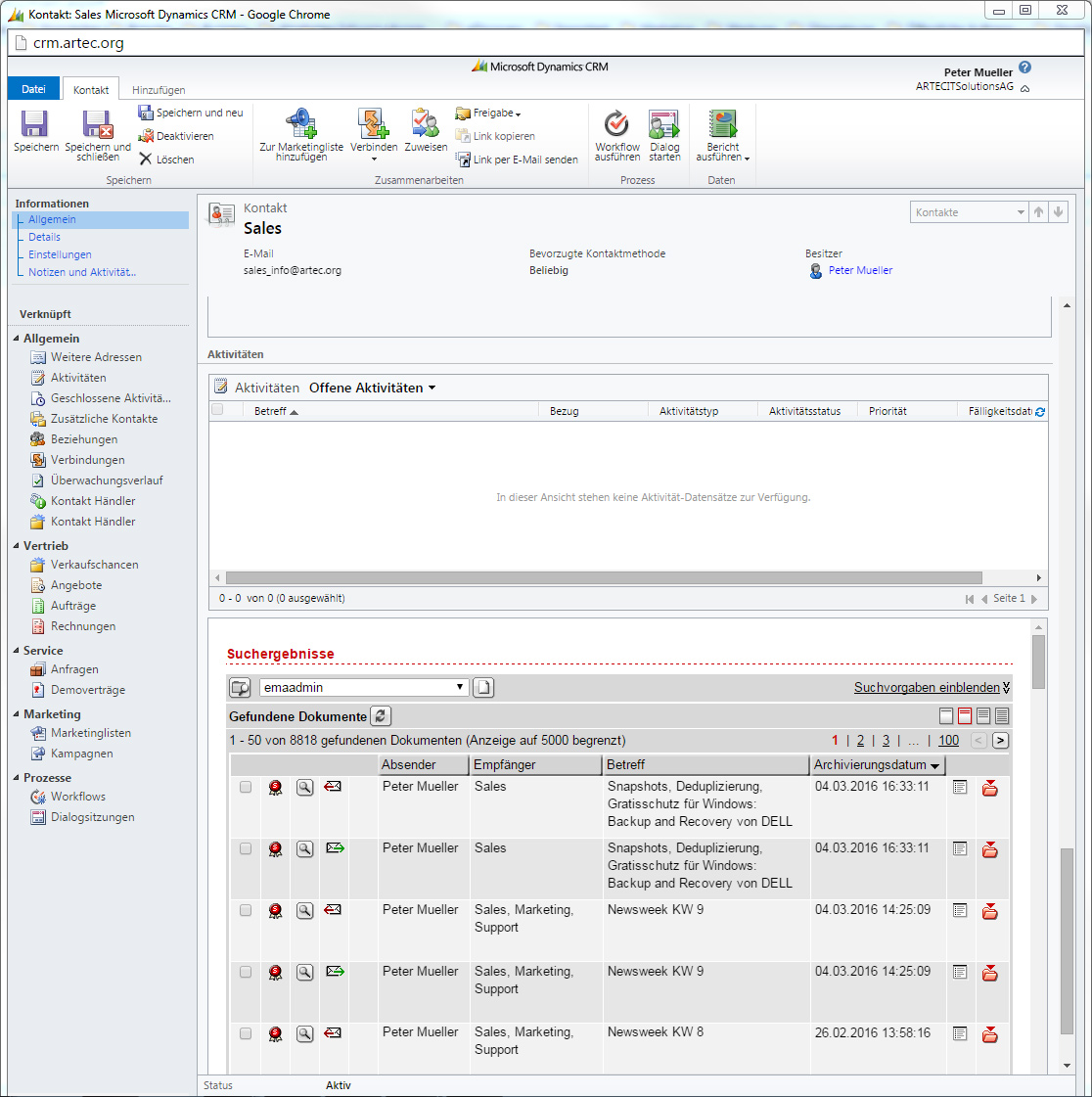Viewport: 1092px width, 1097px height.
Task: Switch to the Hinzufügen ribbon tab
Action: [x=159, y=90]
